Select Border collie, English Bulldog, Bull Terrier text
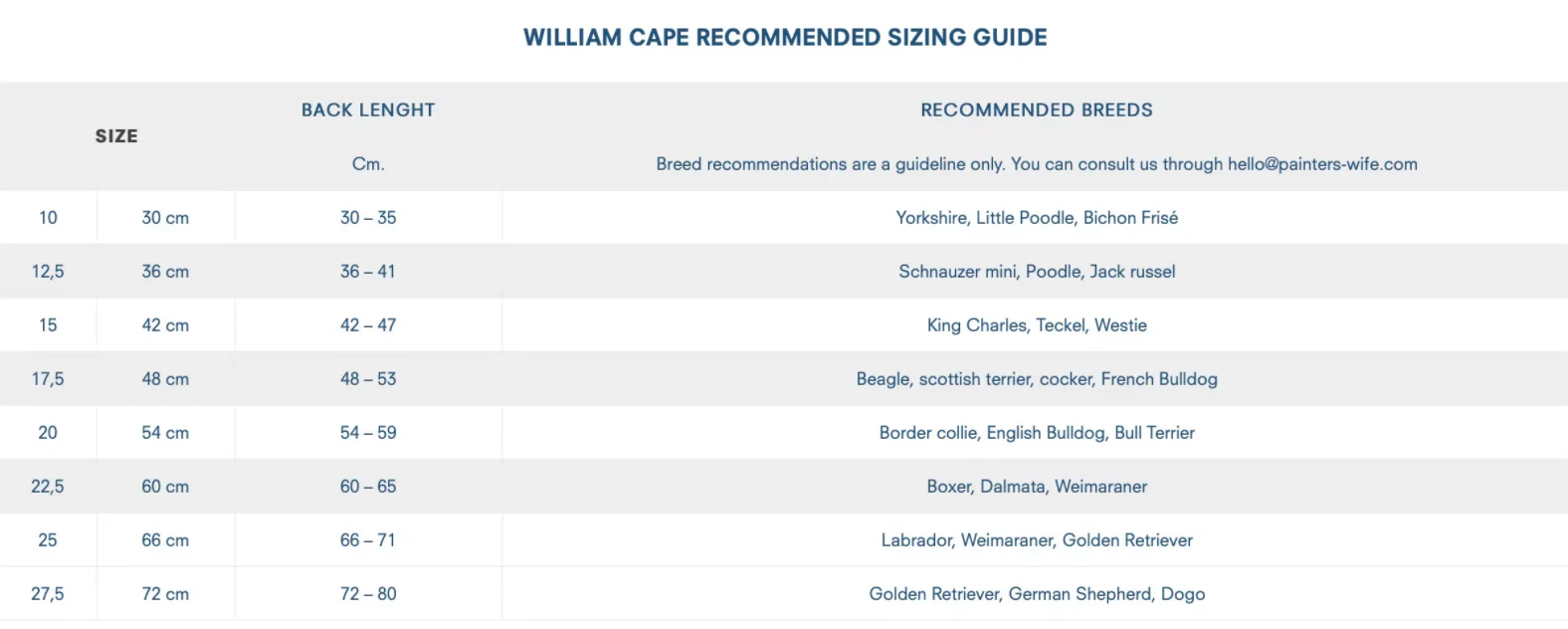 [x=1037, y=433]
